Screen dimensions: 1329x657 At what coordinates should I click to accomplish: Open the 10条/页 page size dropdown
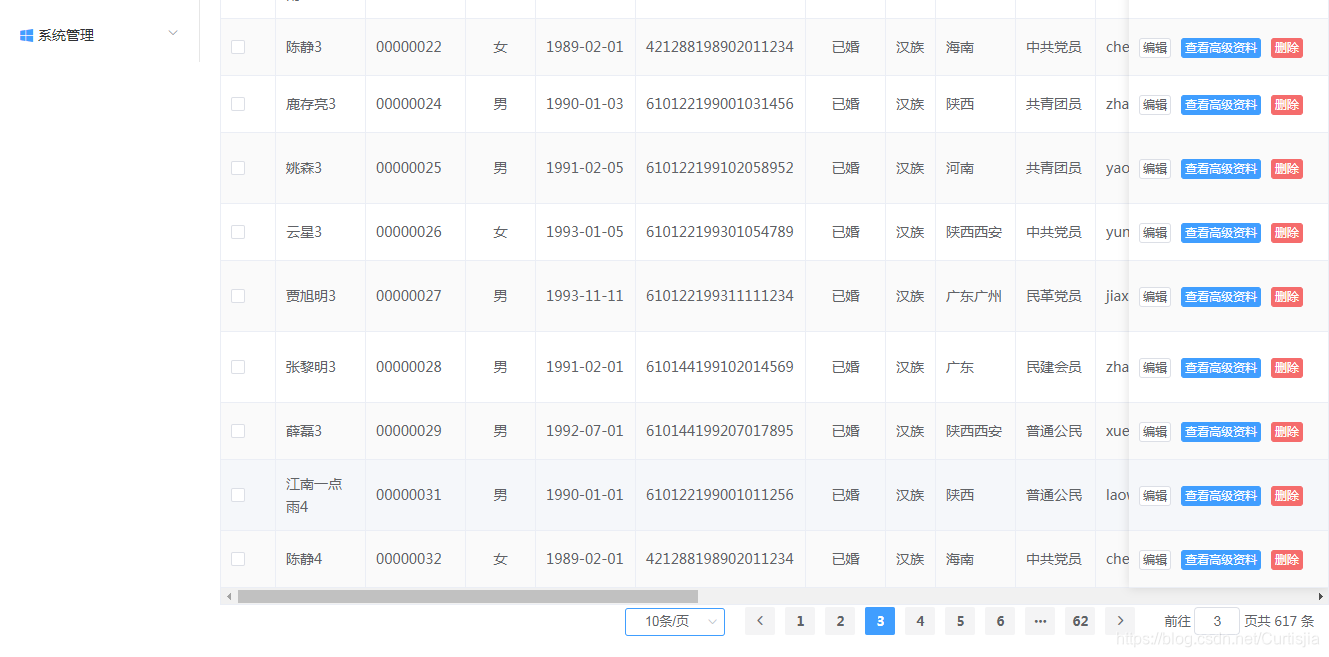[675, 621]
